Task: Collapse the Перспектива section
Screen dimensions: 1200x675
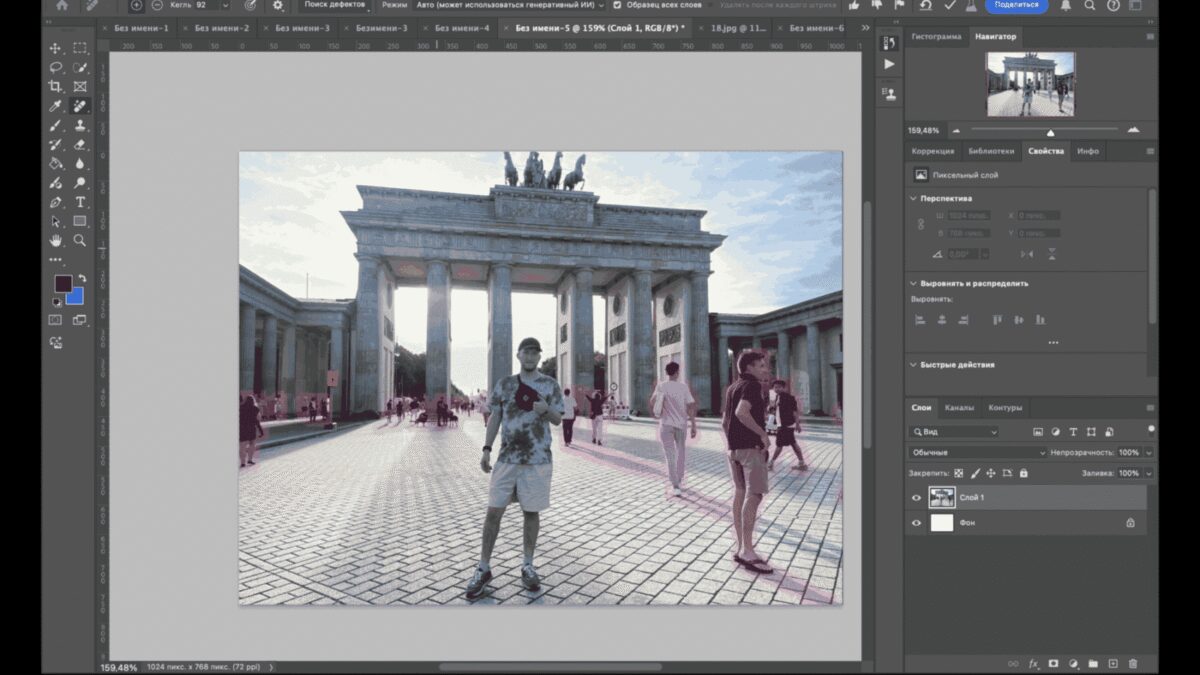Action: click(913, 198)
